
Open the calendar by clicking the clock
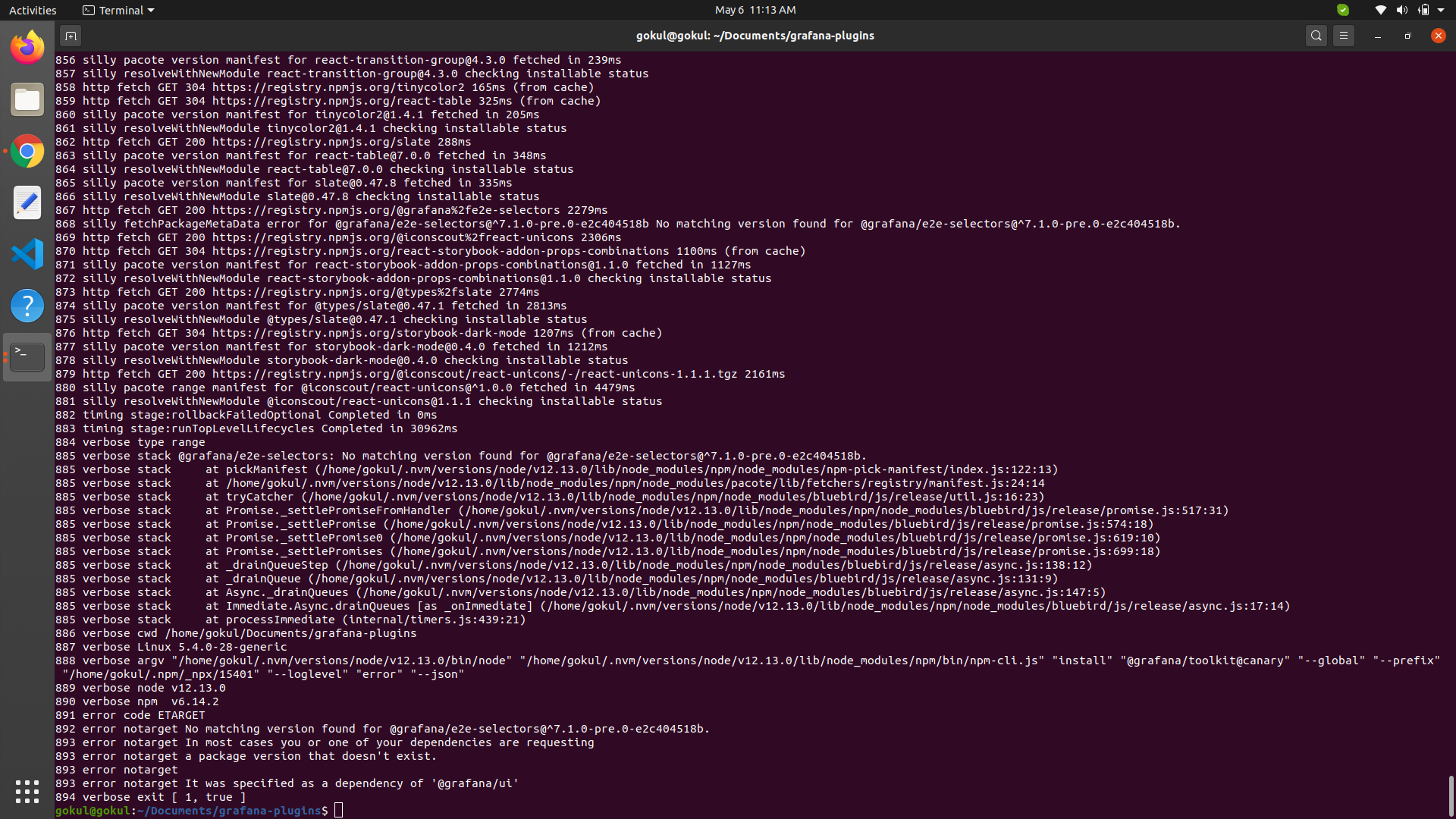coord(755,10)
